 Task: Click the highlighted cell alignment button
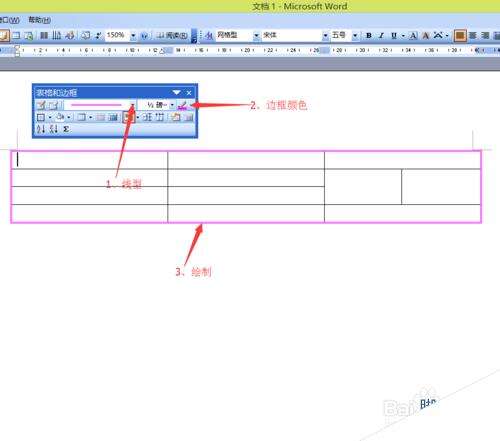(x=129, y=117)
